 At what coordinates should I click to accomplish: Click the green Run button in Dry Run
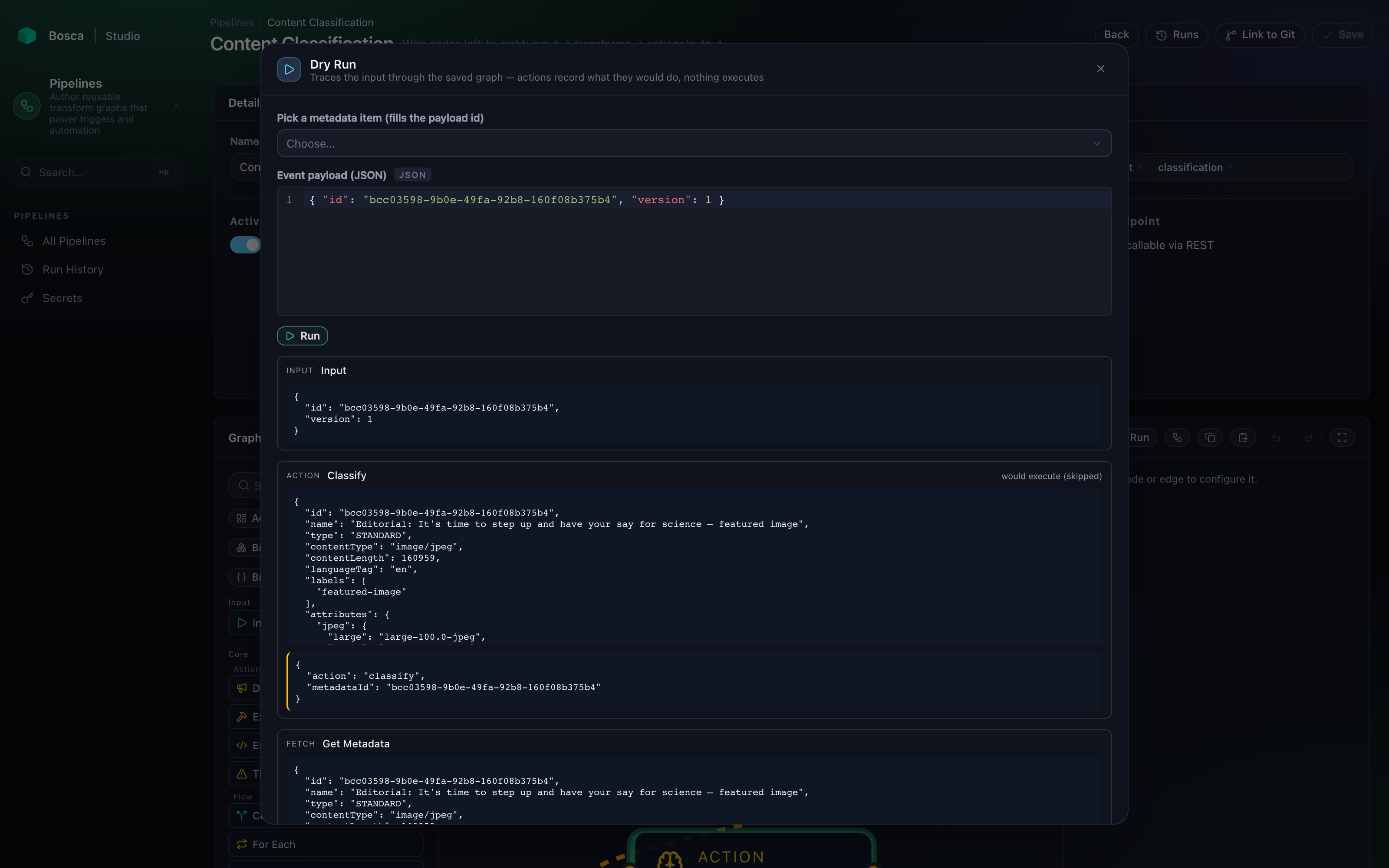[x=303, y=336]
